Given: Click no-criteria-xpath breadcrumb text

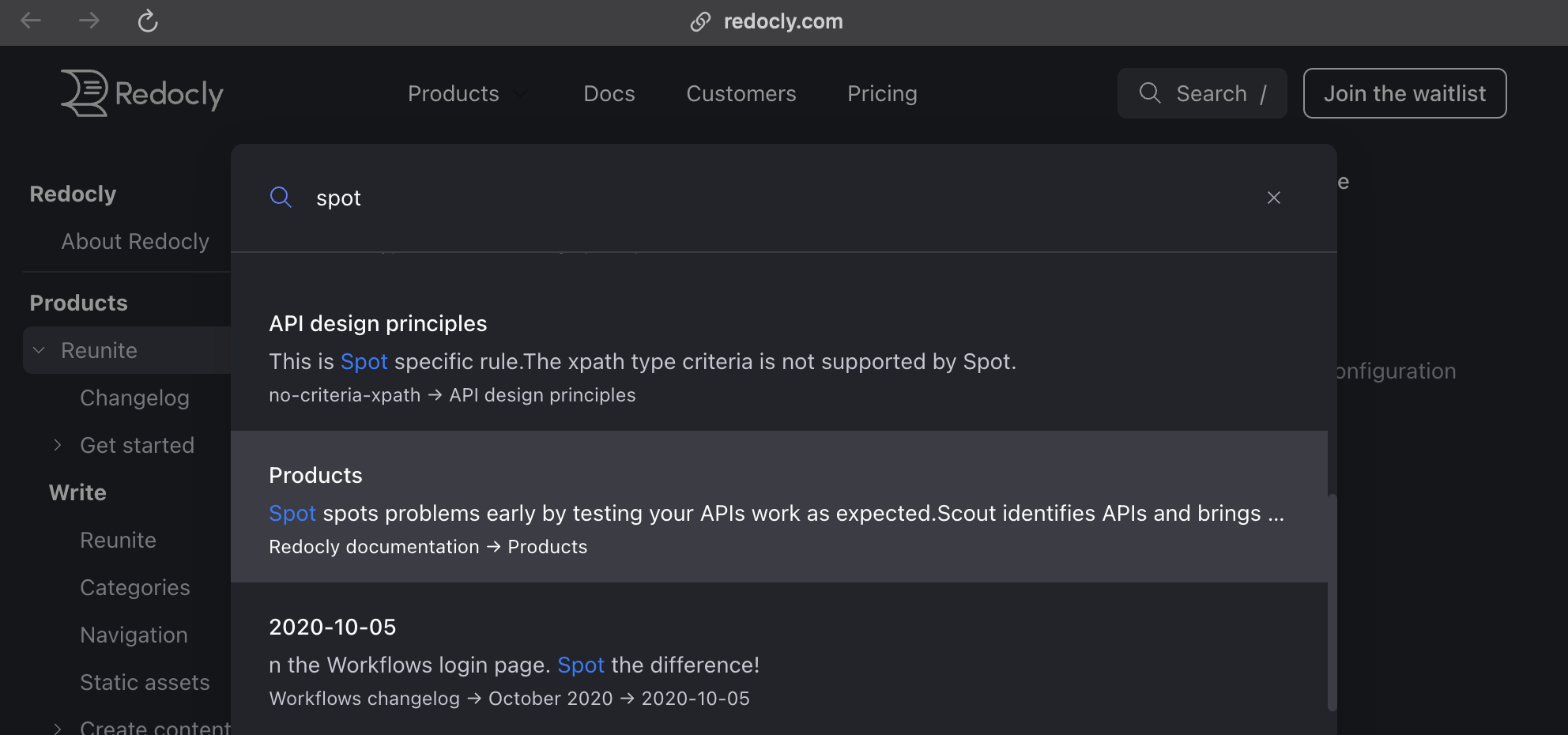Looking at the screenshot, I should click(345, 395).
